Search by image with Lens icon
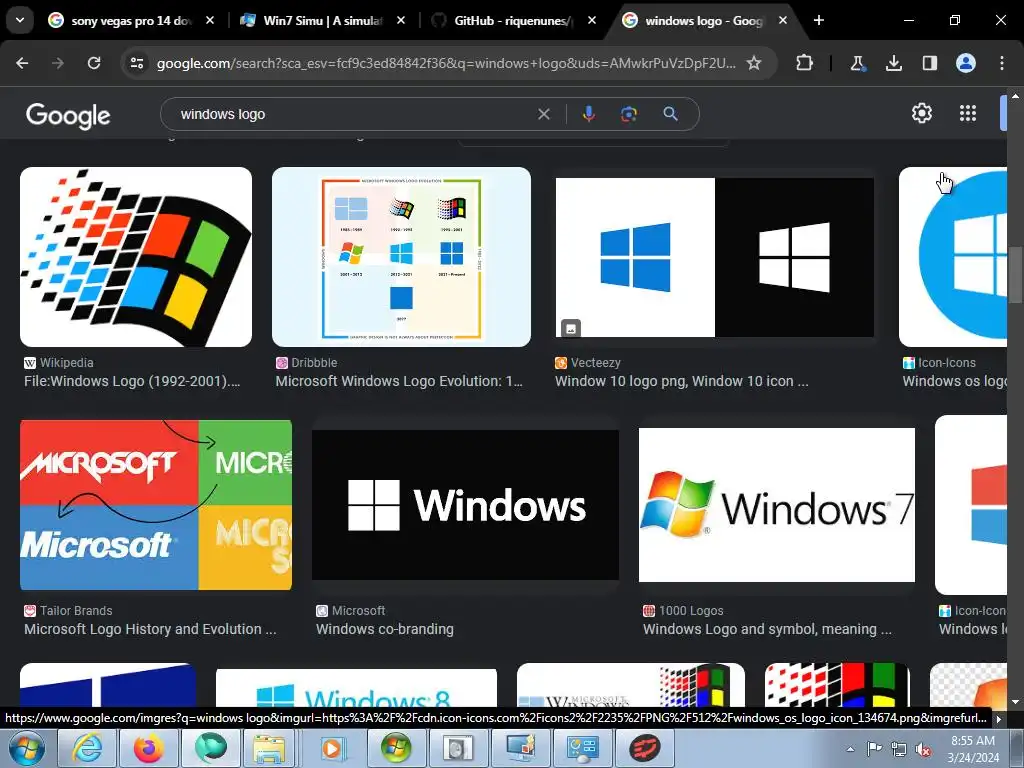 pos(628,114)
